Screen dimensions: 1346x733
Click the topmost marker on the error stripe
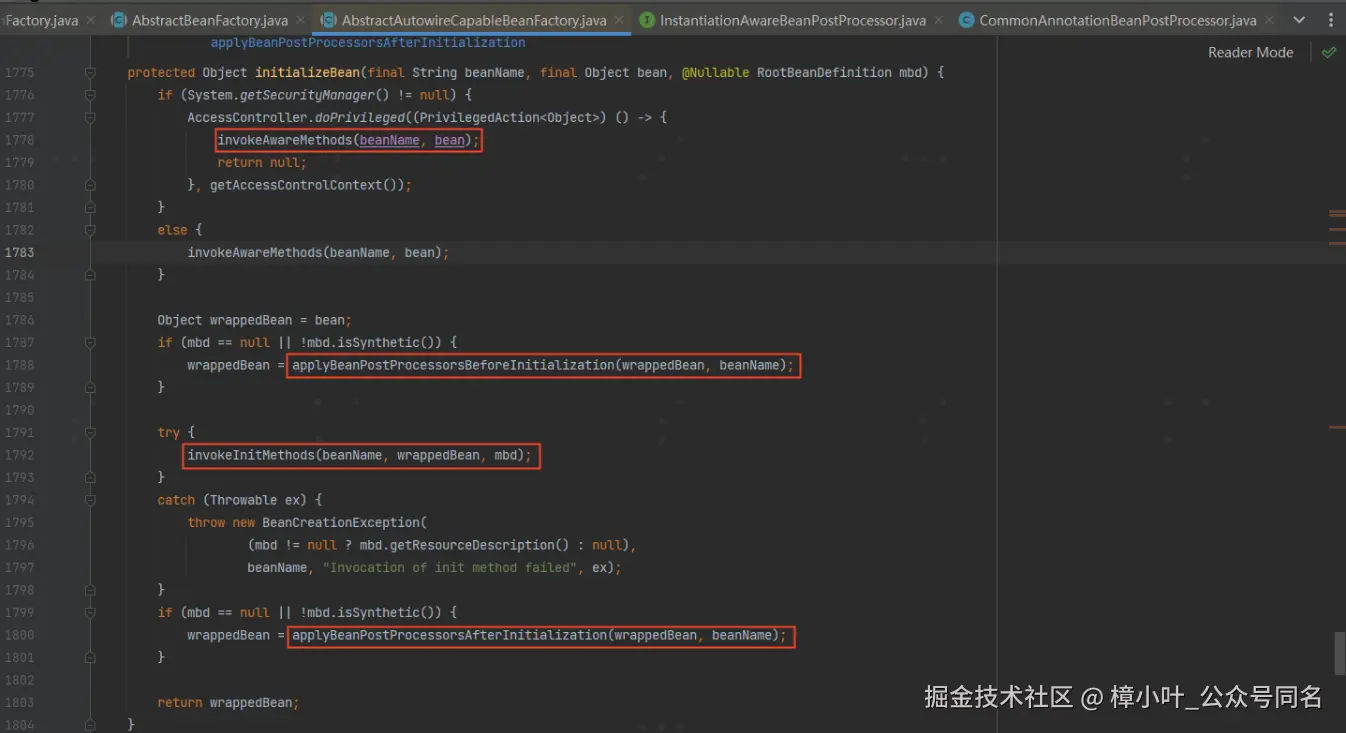tap(1338, 213)
